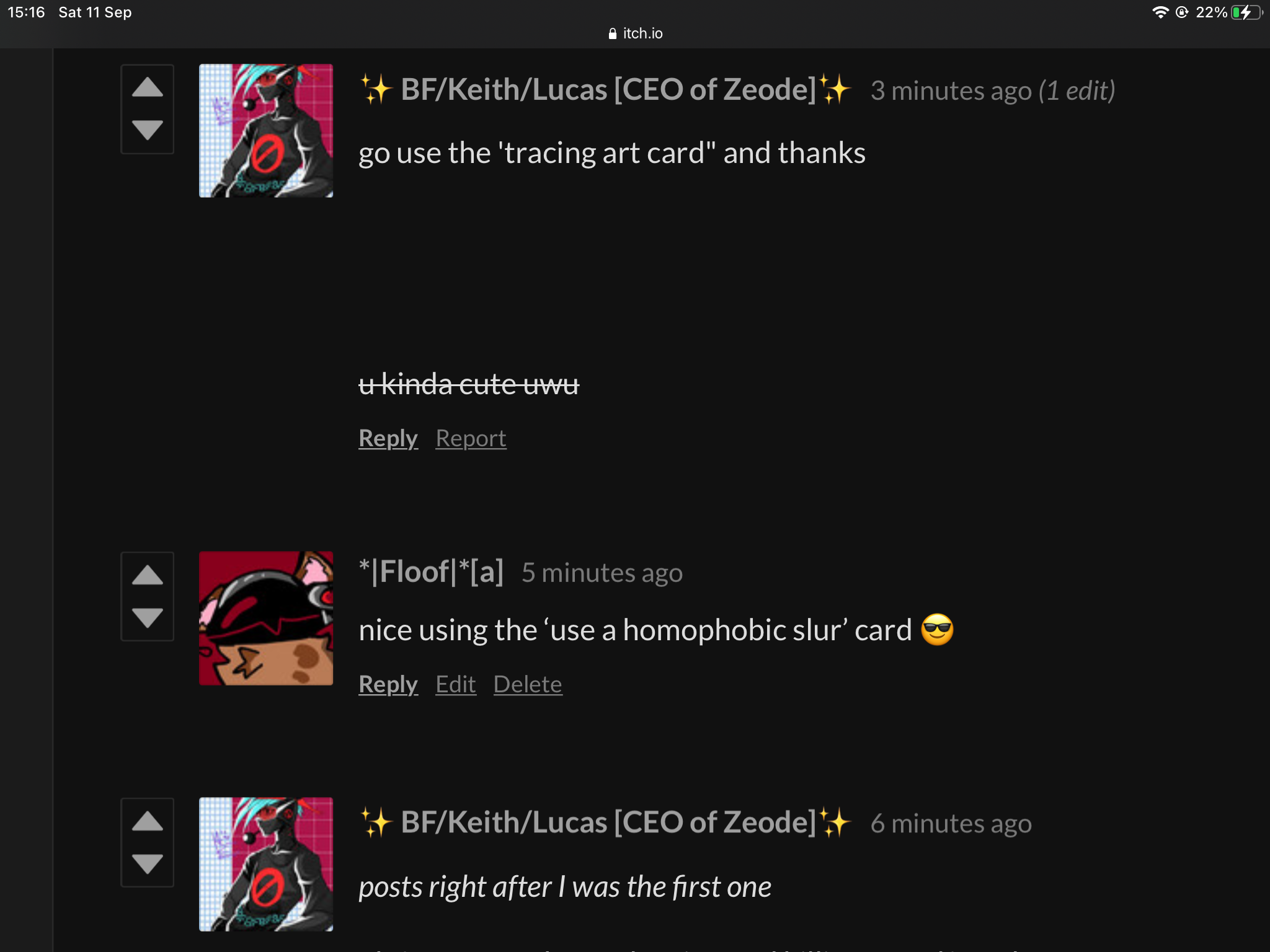The image size is (1270, 952).
Task: Open the *|Floof|*[a] username profile
Action: tap(432, 571)
